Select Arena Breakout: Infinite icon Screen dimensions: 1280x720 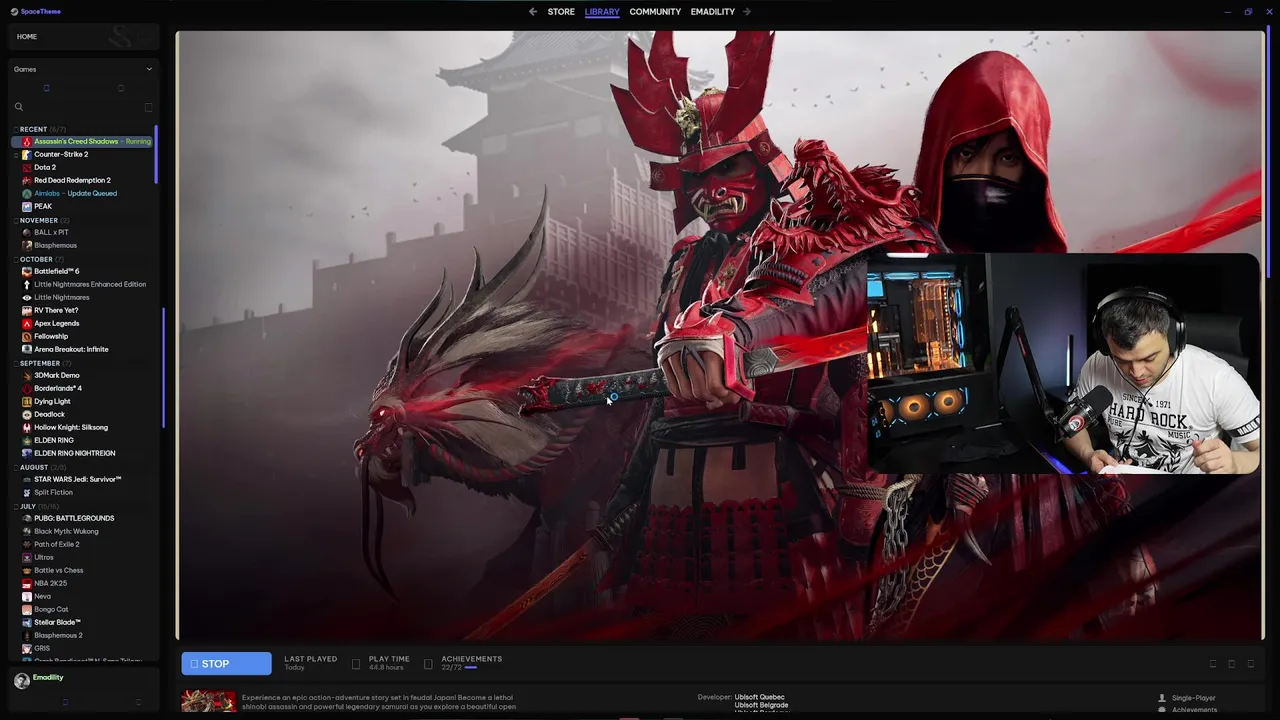point(27,350)
